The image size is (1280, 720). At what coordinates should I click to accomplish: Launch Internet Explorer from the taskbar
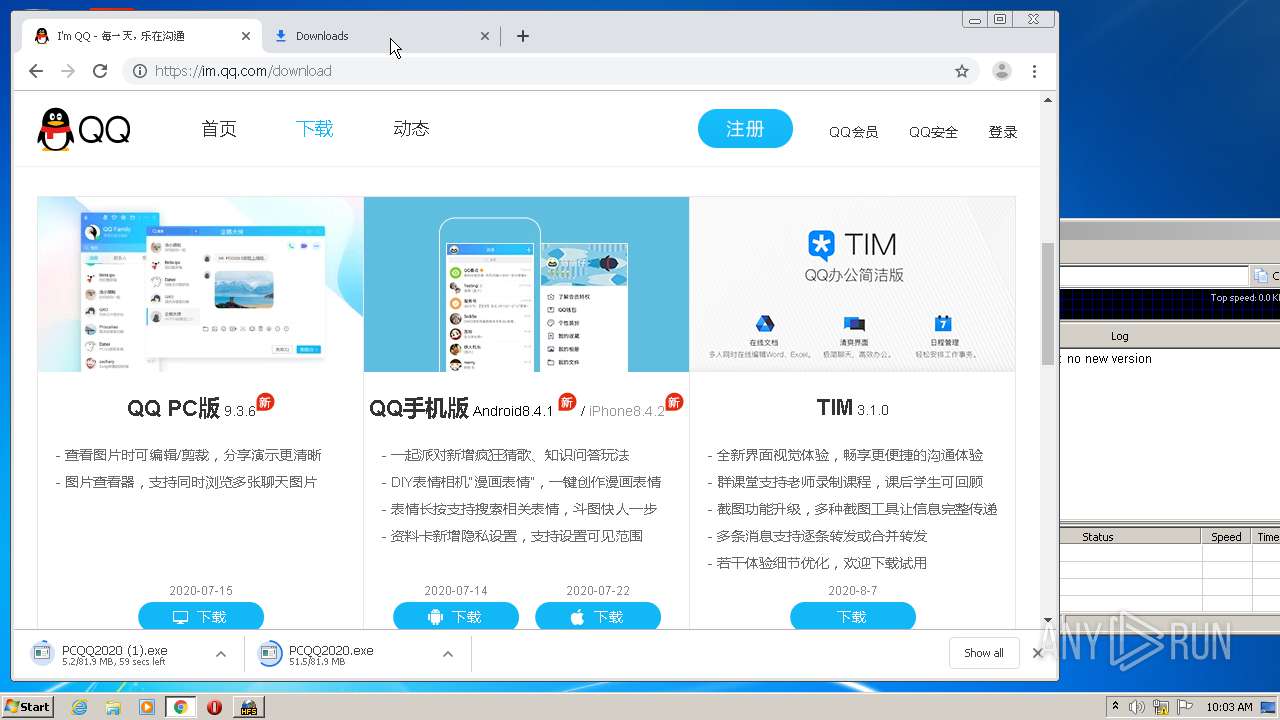tap(80, 707)
